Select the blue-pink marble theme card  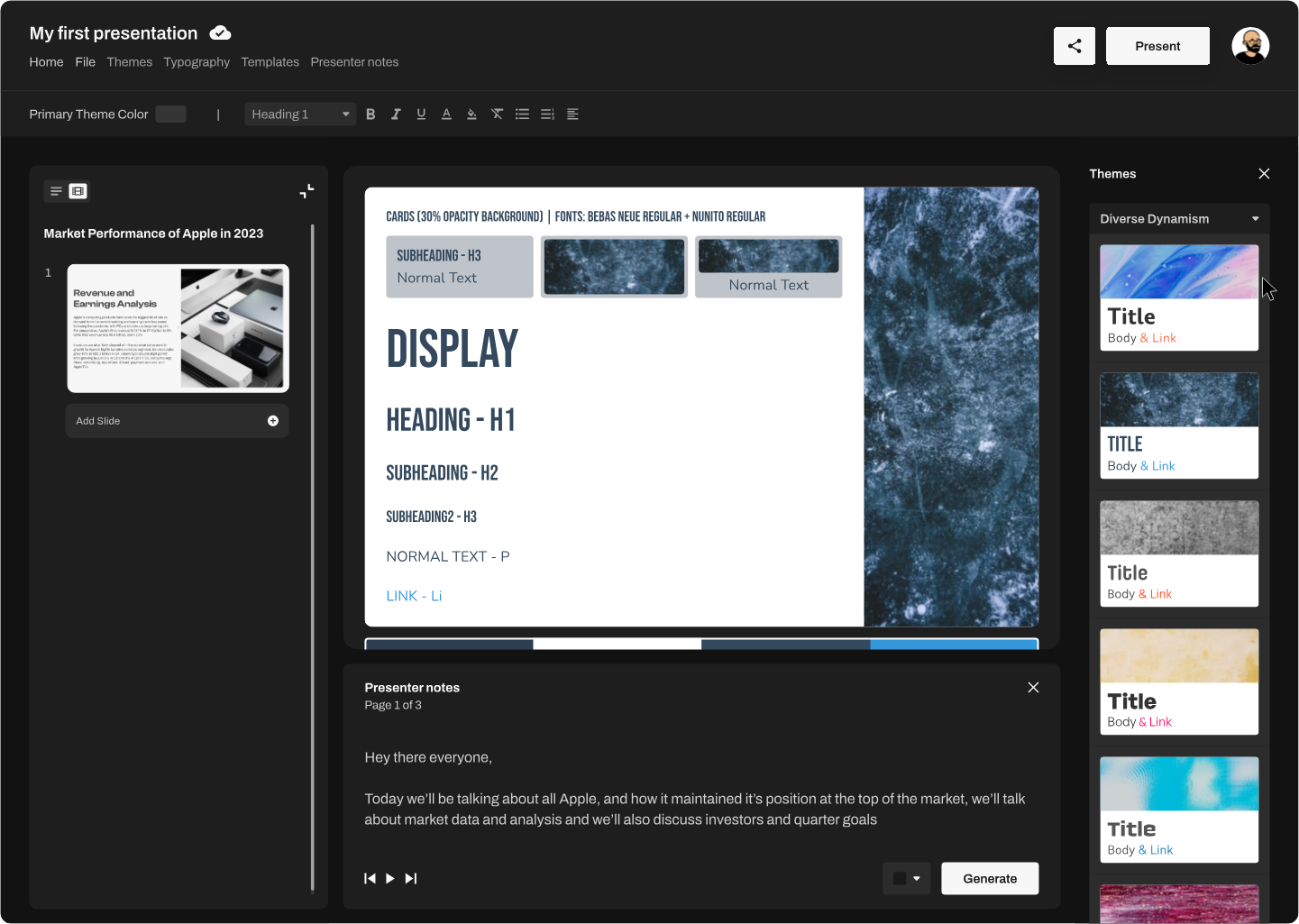pos(1179,297)
